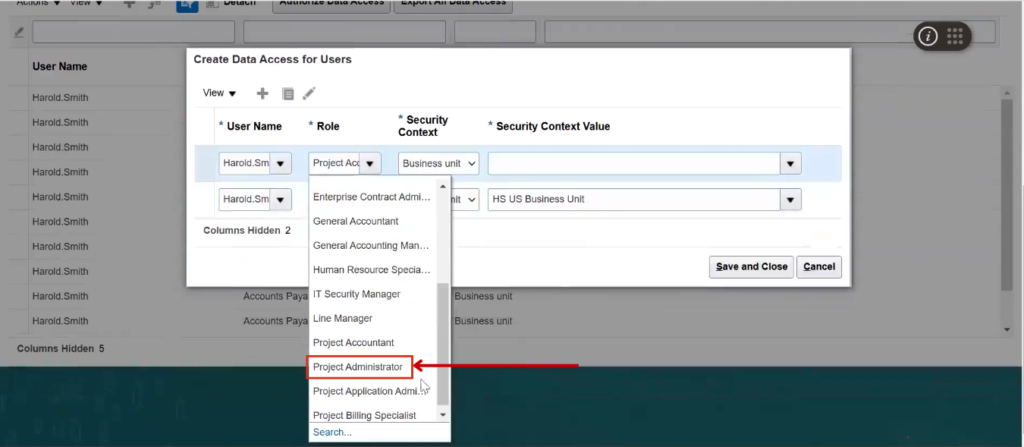Click the empty Security Context Value field

(x=633, y=163)
